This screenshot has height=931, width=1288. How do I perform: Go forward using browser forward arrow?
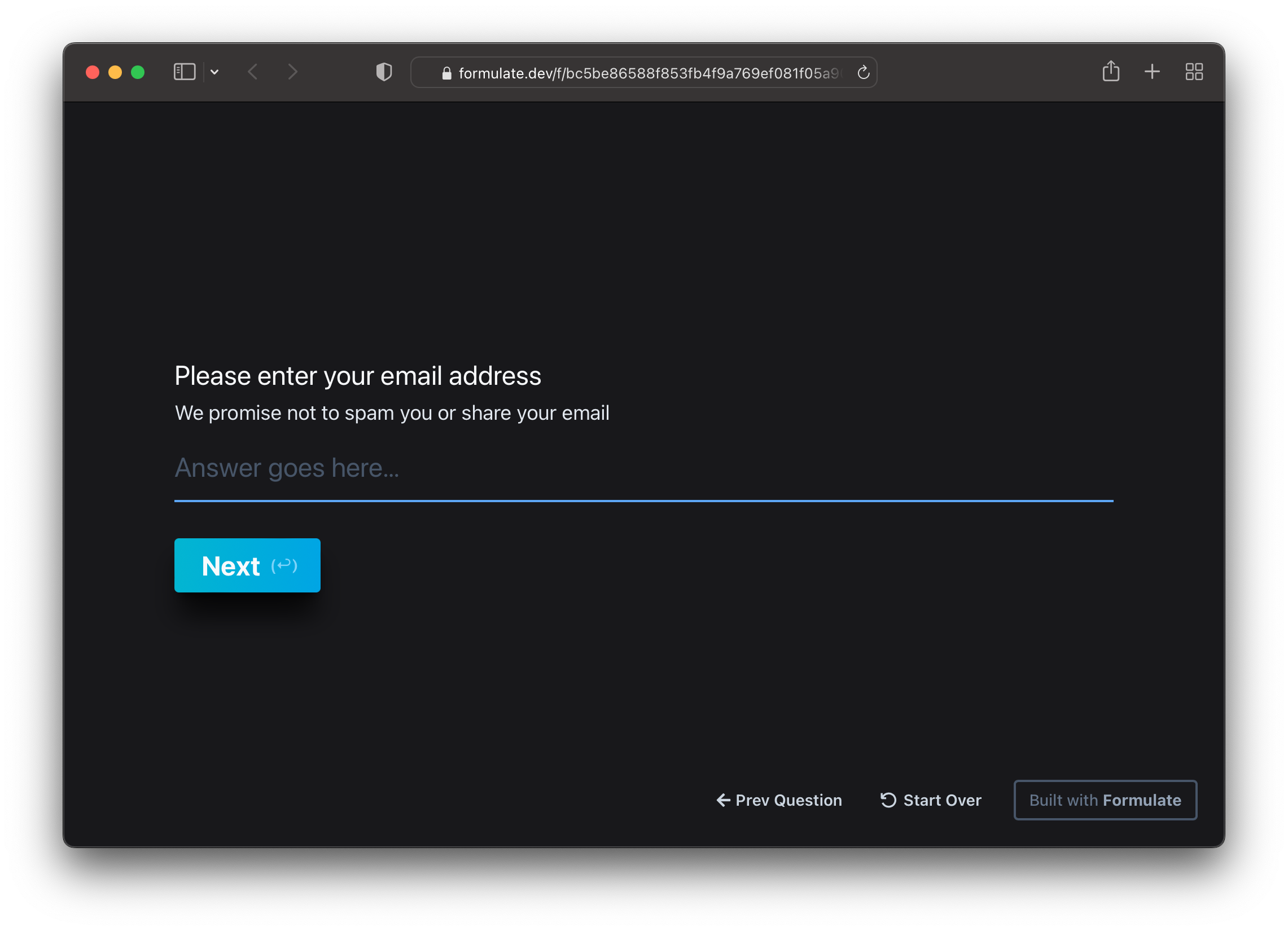292,72
